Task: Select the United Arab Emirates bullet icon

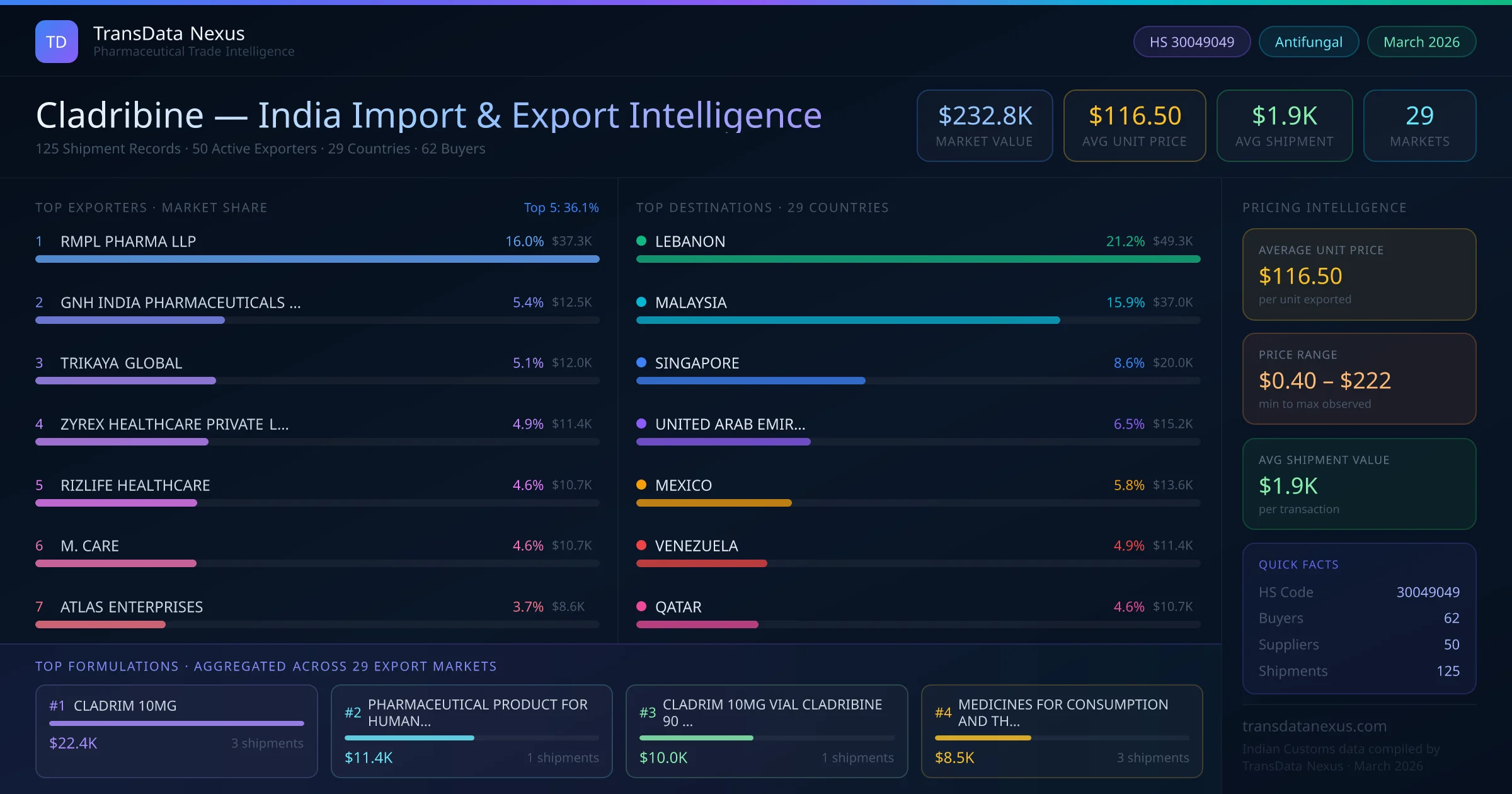Action: pos(641,423)
